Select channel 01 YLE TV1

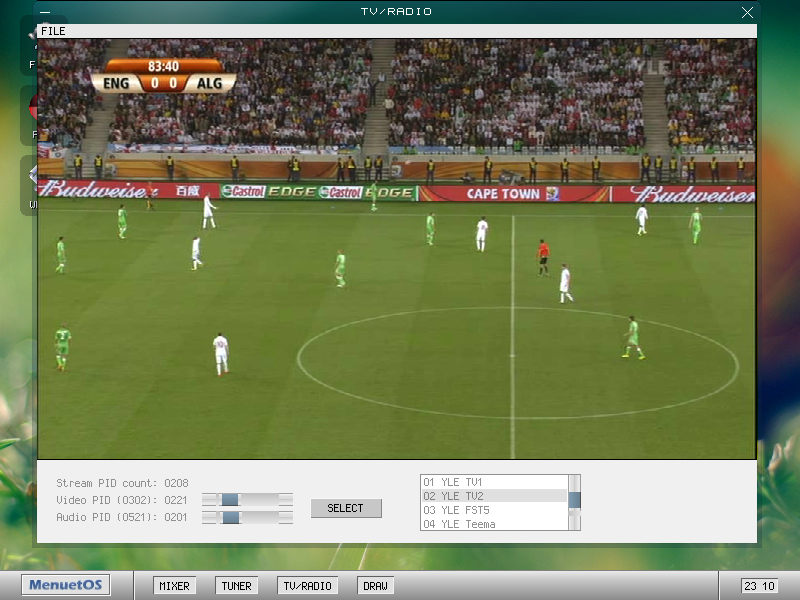click(x=494, y=482)
